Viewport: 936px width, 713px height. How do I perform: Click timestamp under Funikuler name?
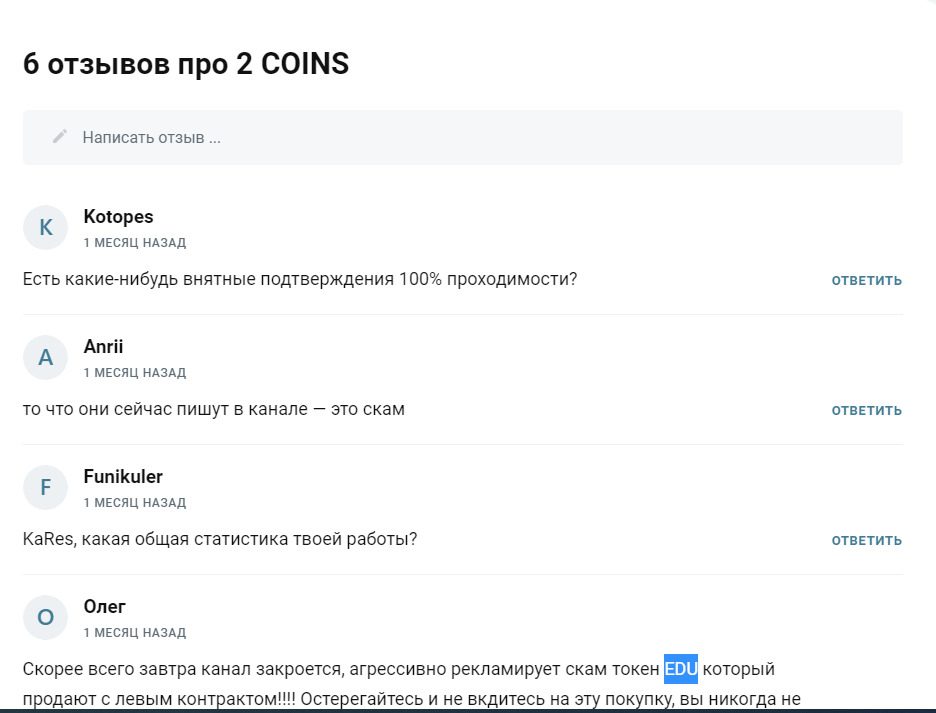point(135,503)
